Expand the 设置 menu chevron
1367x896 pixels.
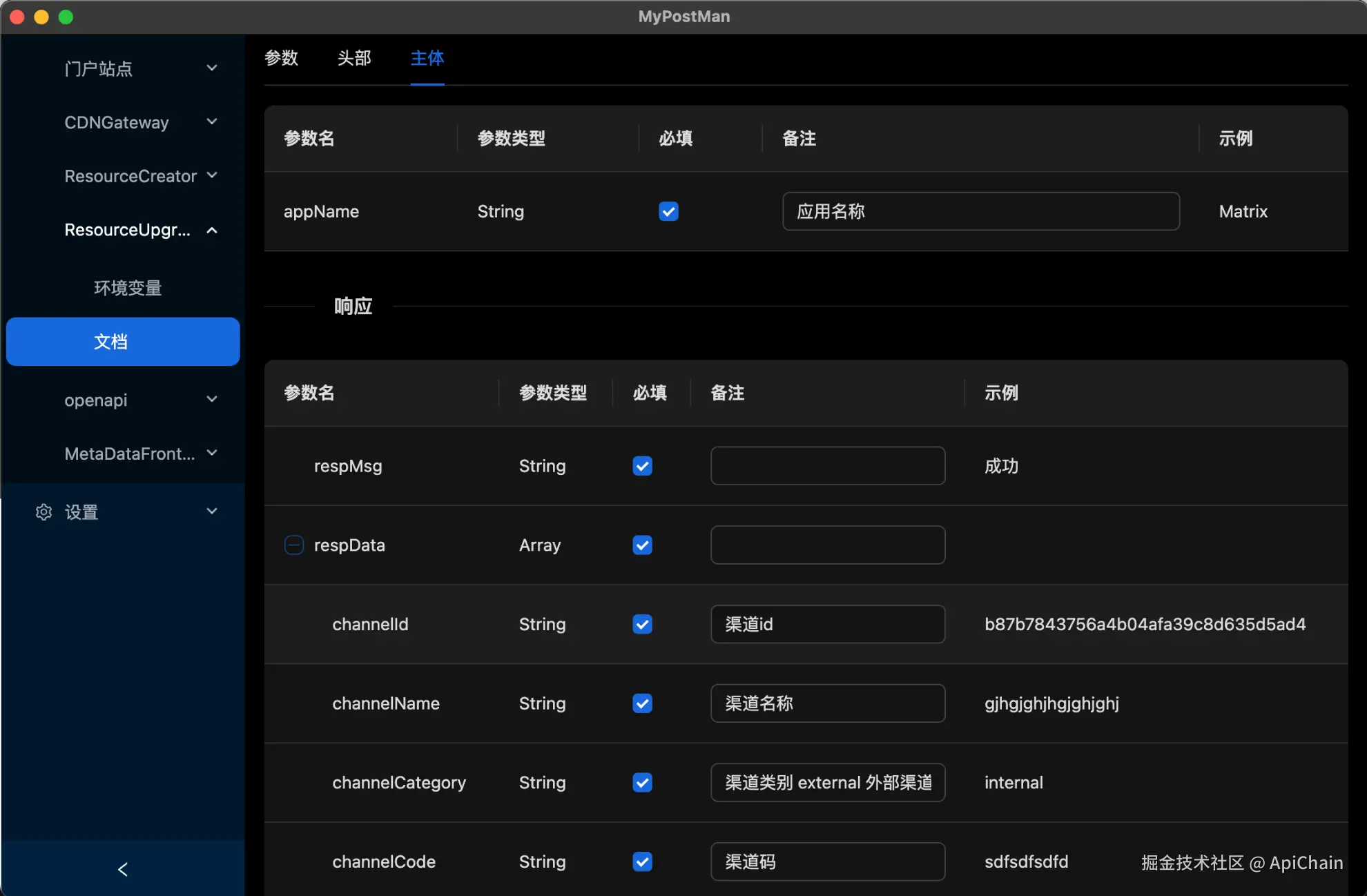[212, 512]
